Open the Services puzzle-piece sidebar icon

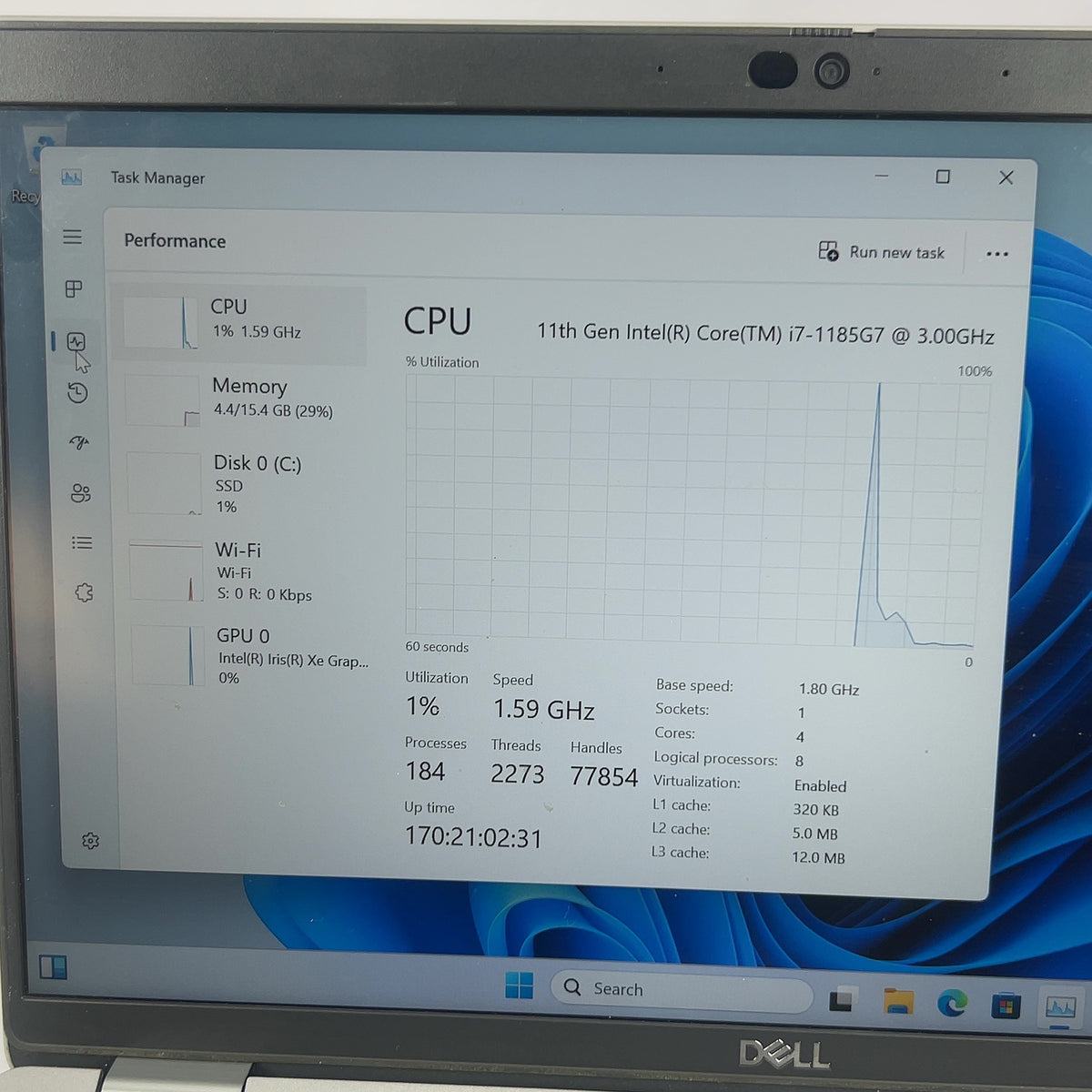point(84,593)
